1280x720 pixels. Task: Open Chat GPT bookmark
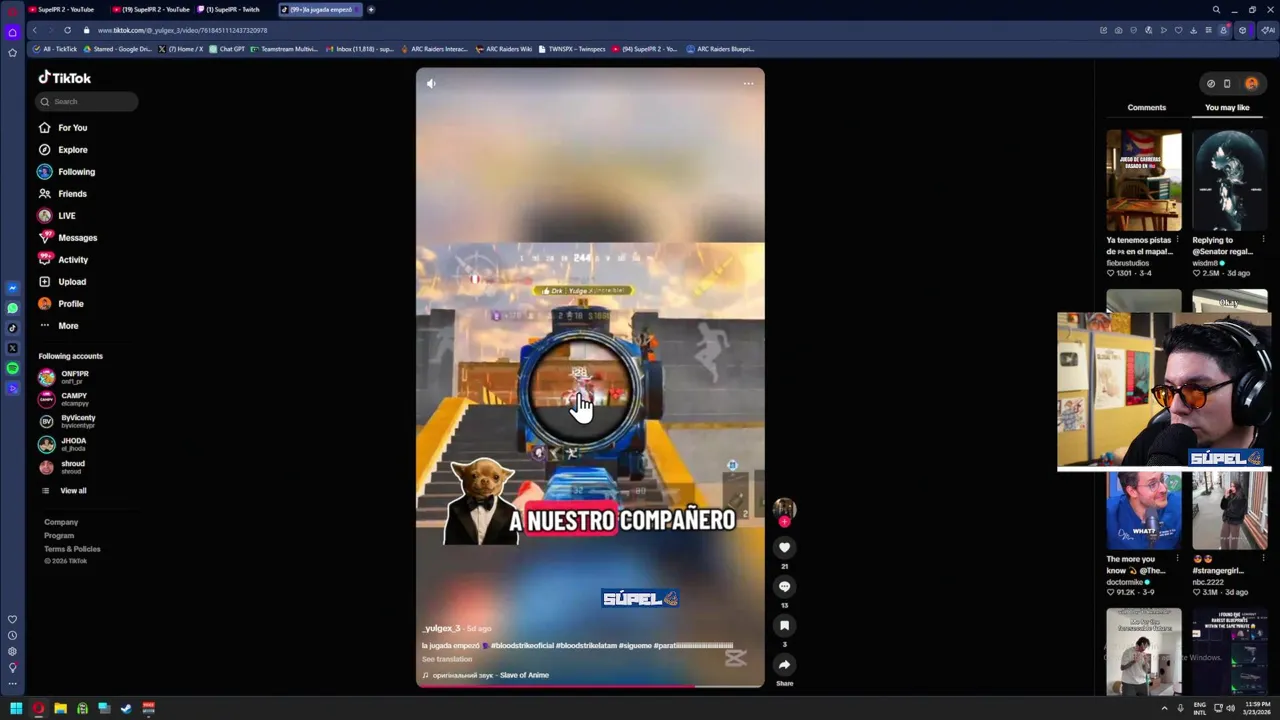coord(227,49)
